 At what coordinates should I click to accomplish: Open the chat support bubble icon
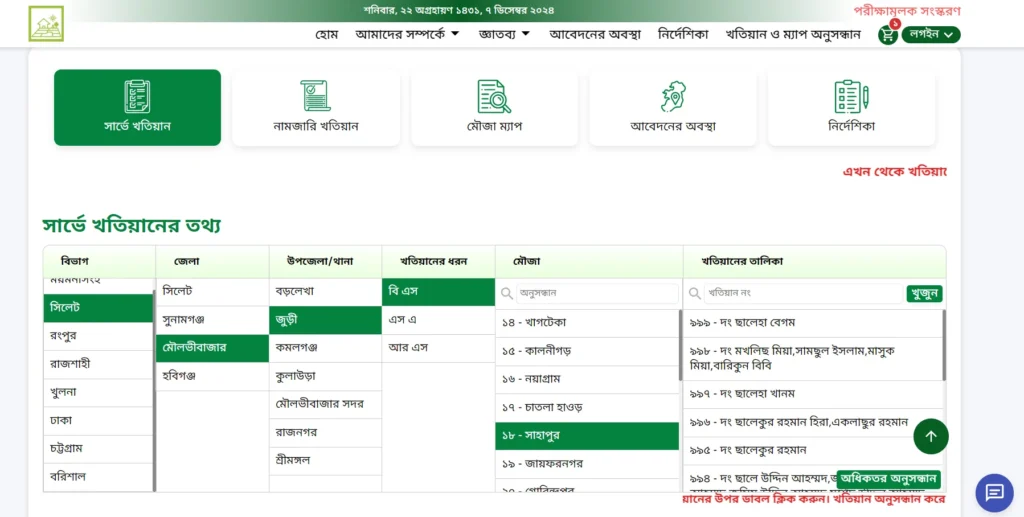(994, 492)
